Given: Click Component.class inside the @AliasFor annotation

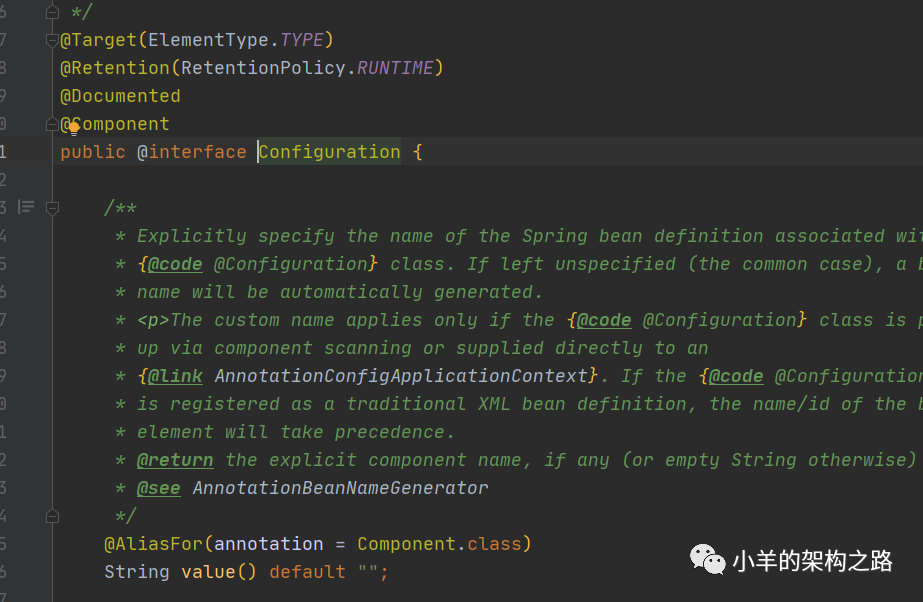Looking at the screenshot, I should 439,544.
